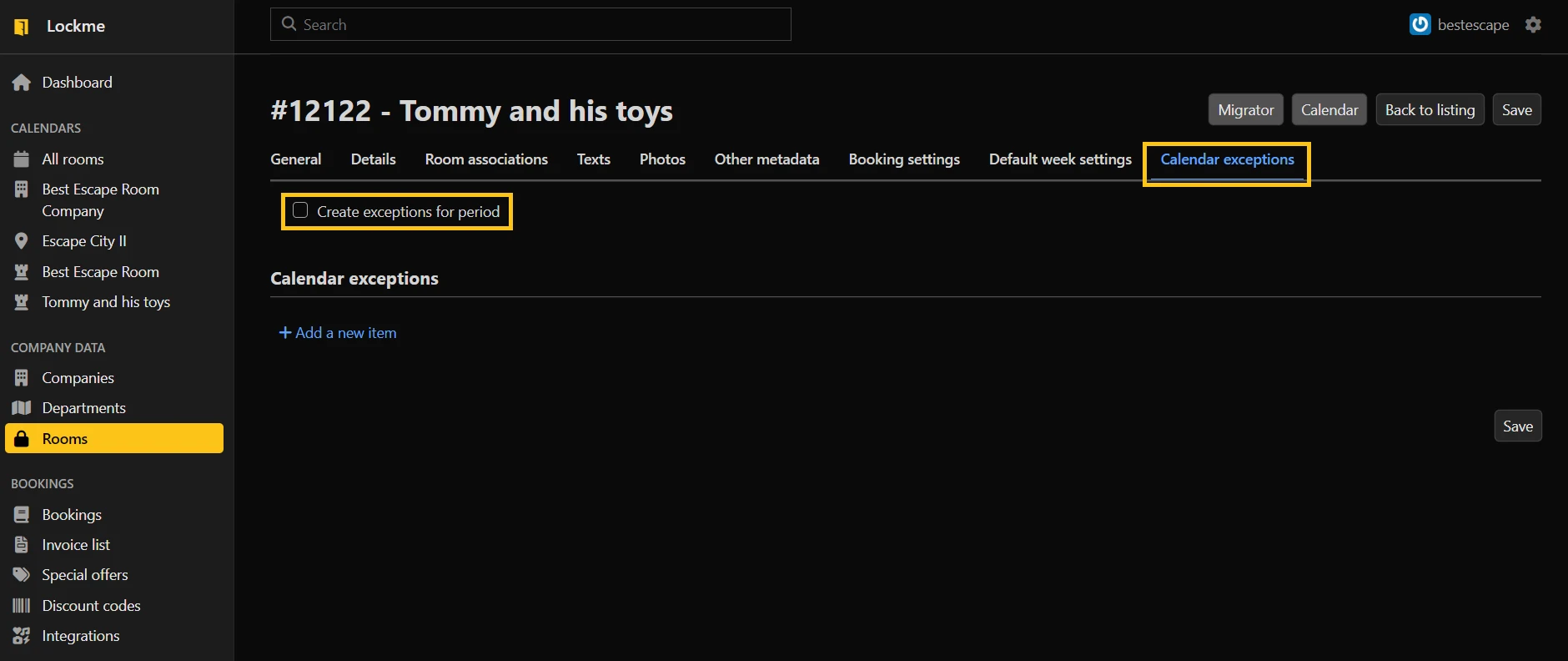The width and height of the screenshot is (1568, 661).
Task: Click the Escape City II pin icon
Action: pyautogui.click(x=22, y=241)
